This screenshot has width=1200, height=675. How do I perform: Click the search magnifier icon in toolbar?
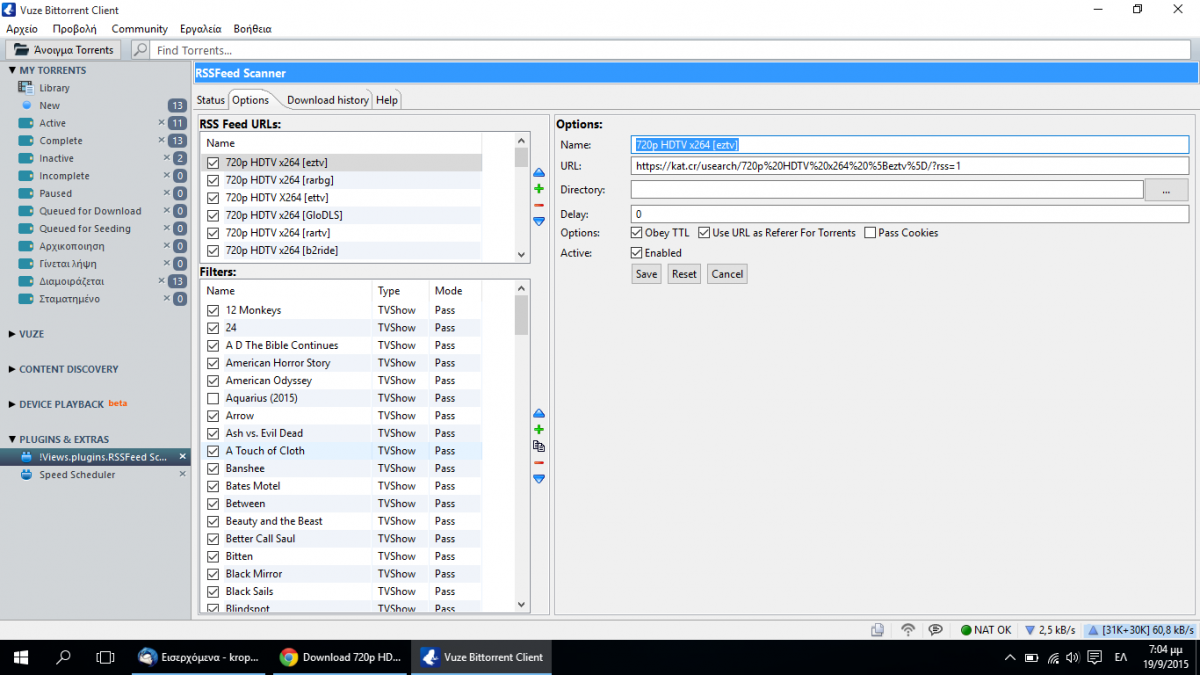[x=141, y=50]
